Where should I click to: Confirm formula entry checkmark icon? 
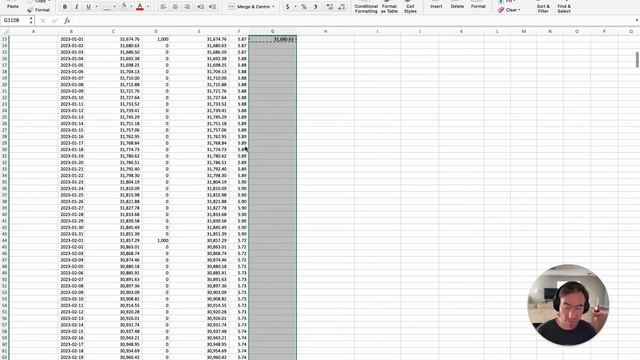click(55, 20)
